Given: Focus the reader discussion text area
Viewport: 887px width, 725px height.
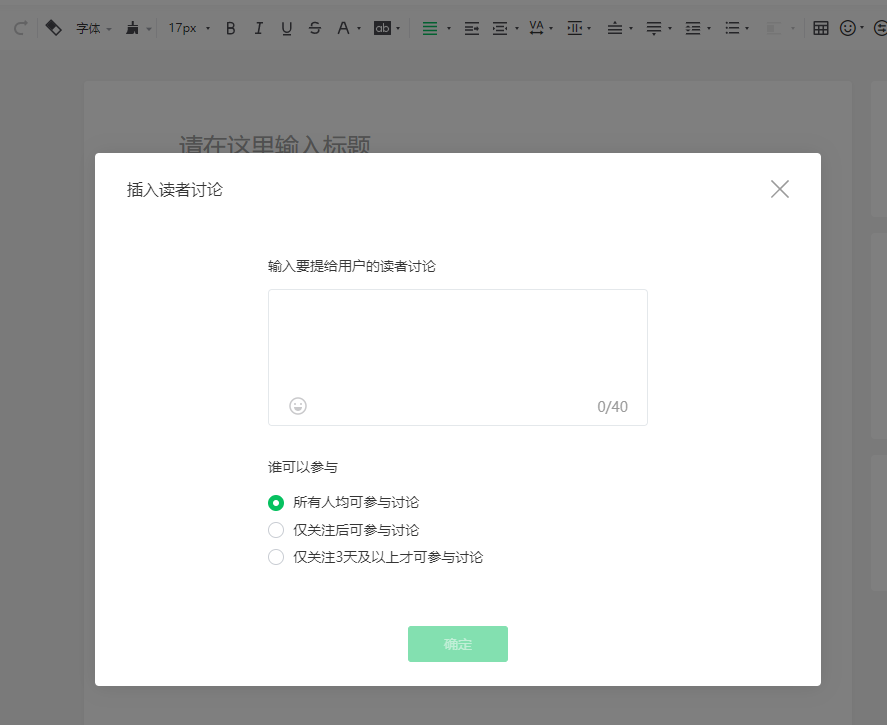Looking at the screenshot, I should click(x=458, y=357).
